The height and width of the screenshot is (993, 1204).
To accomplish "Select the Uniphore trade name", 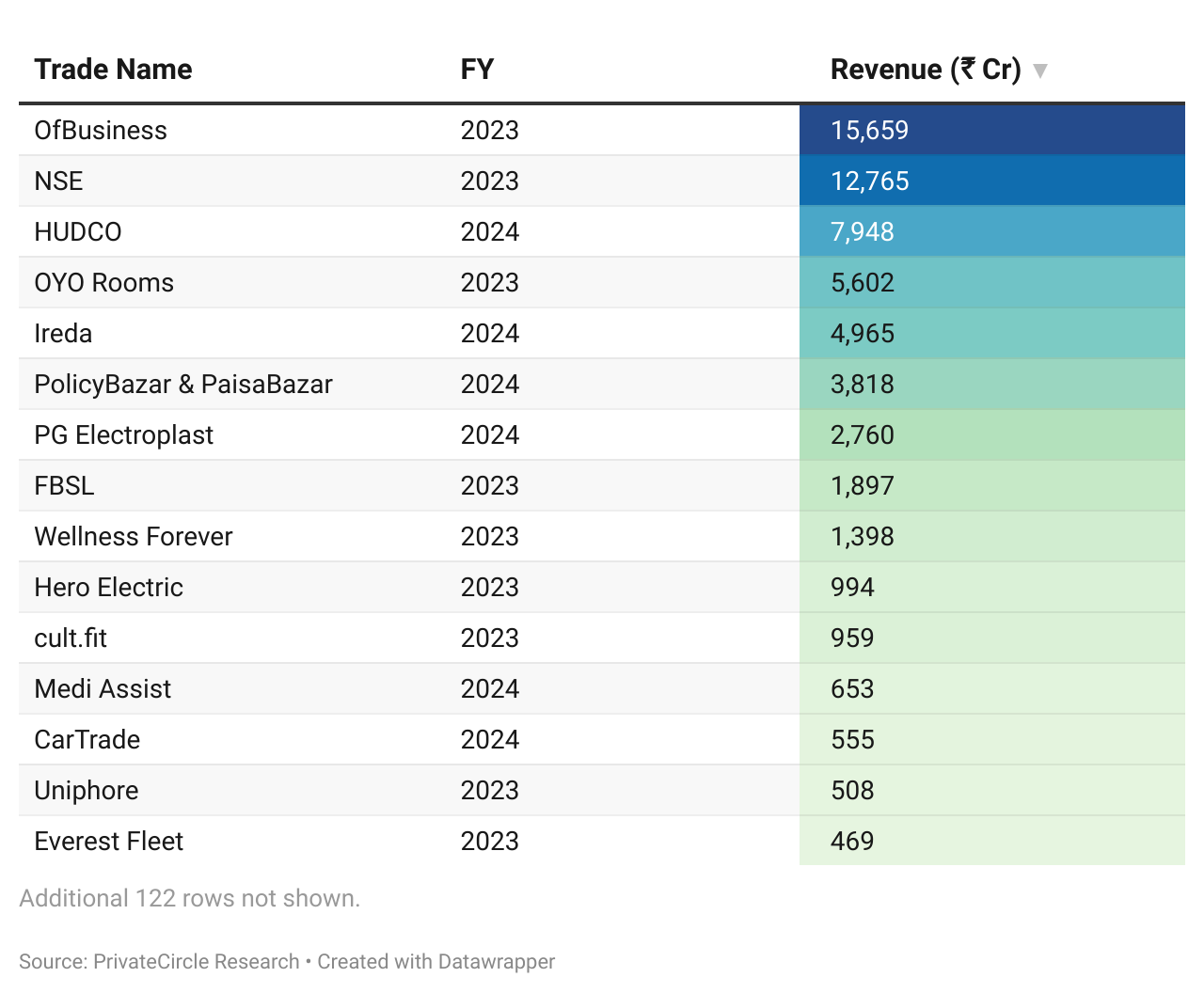I will (x=87, y=791).
